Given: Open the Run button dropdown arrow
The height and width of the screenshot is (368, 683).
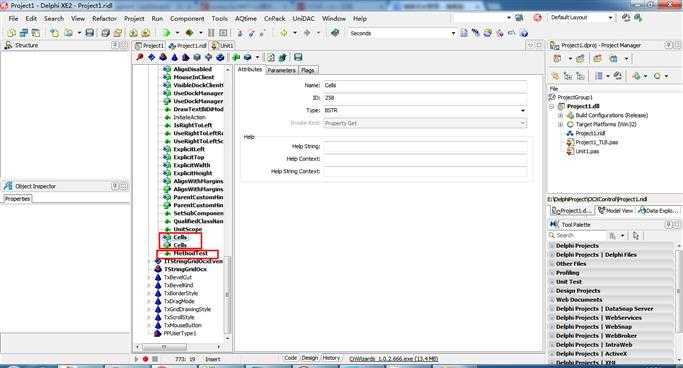Looking at the screenshot, I should point(177,33).
